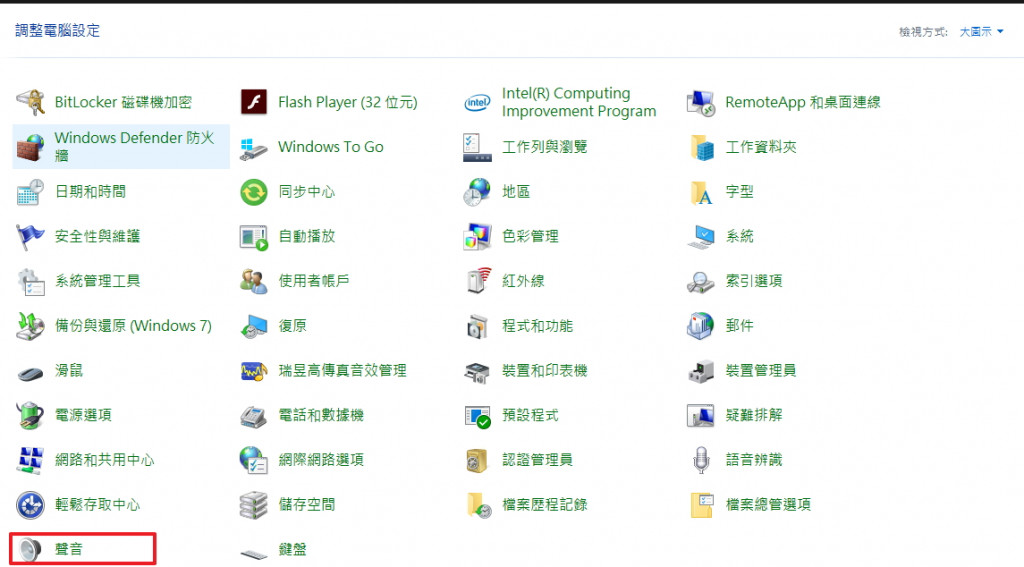The width and height of the screenshot is (1024, 567).
Task: Open the 工作資料夾 folder icon
Action: click(x=701, y=148)
